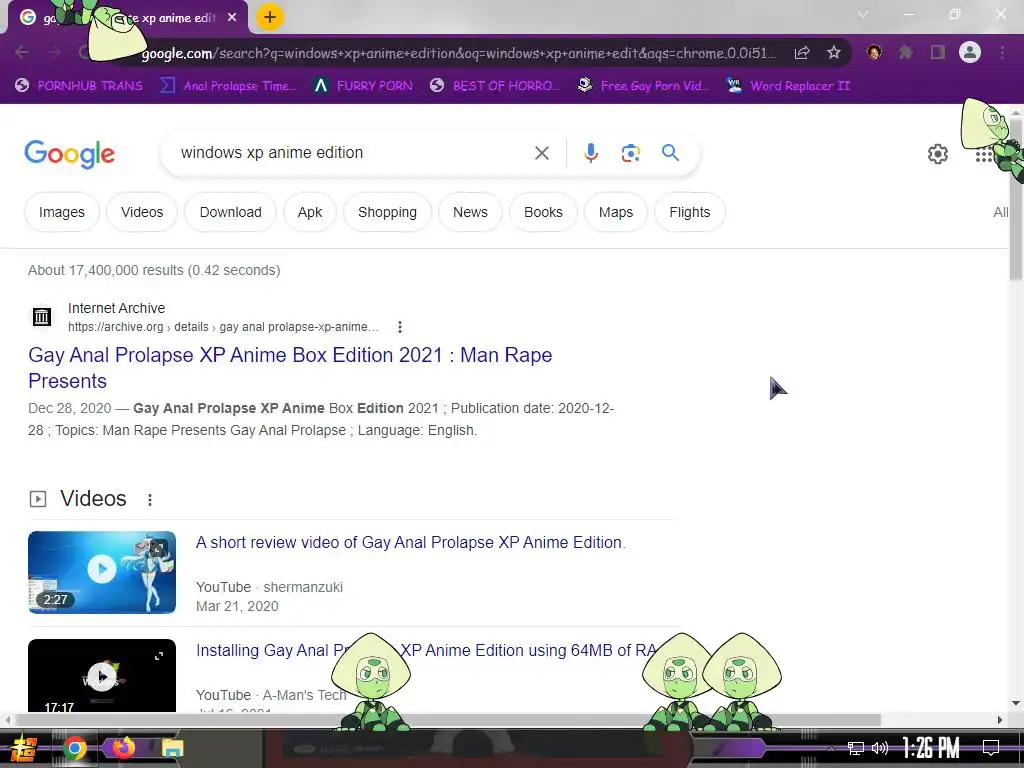Viewport: 1024px width, 768px height.
Task: Select the Apk filter chip
Action: tap(310, 212)
